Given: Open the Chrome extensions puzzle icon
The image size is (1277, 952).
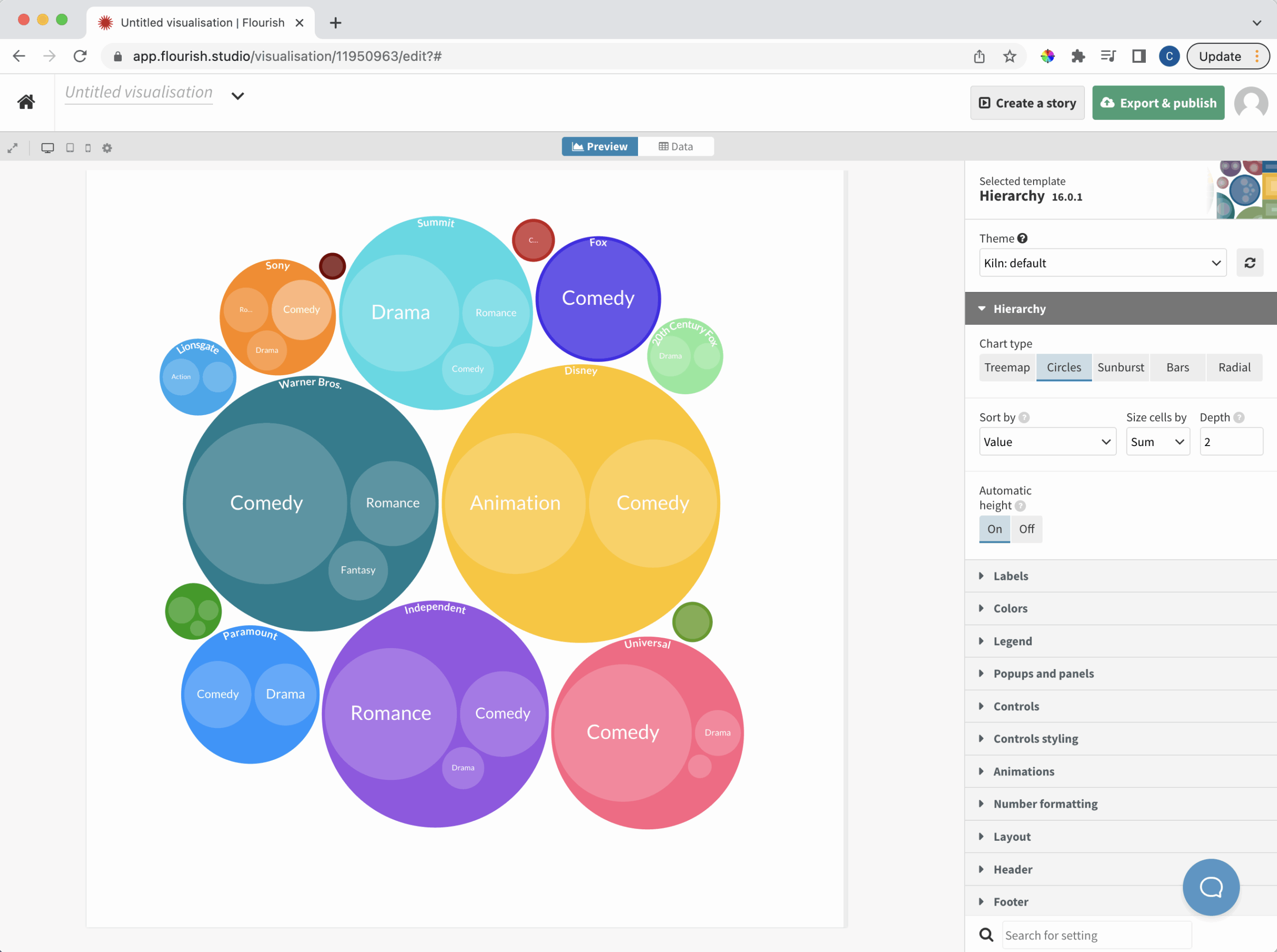Looking at the screenshot, I should click(x=1078, y=56).
